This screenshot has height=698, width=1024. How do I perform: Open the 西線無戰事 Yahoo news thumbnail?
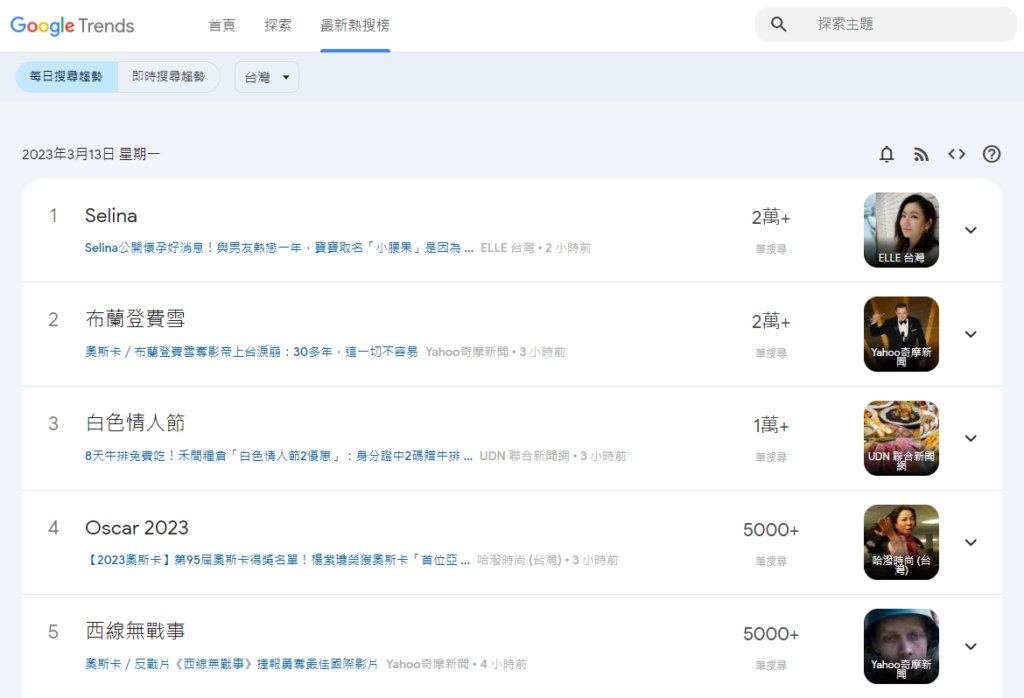[901, 646]
